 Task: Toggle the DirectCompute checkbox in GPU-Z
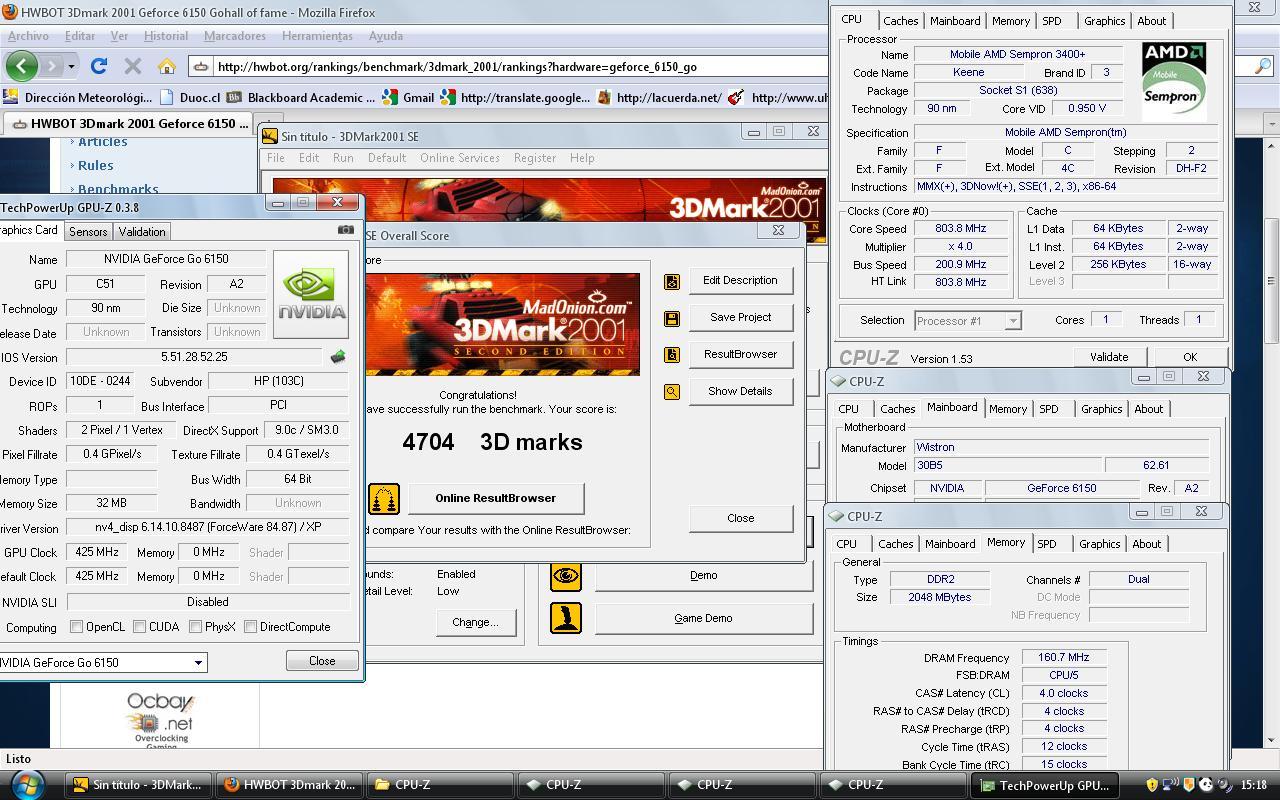250,627
